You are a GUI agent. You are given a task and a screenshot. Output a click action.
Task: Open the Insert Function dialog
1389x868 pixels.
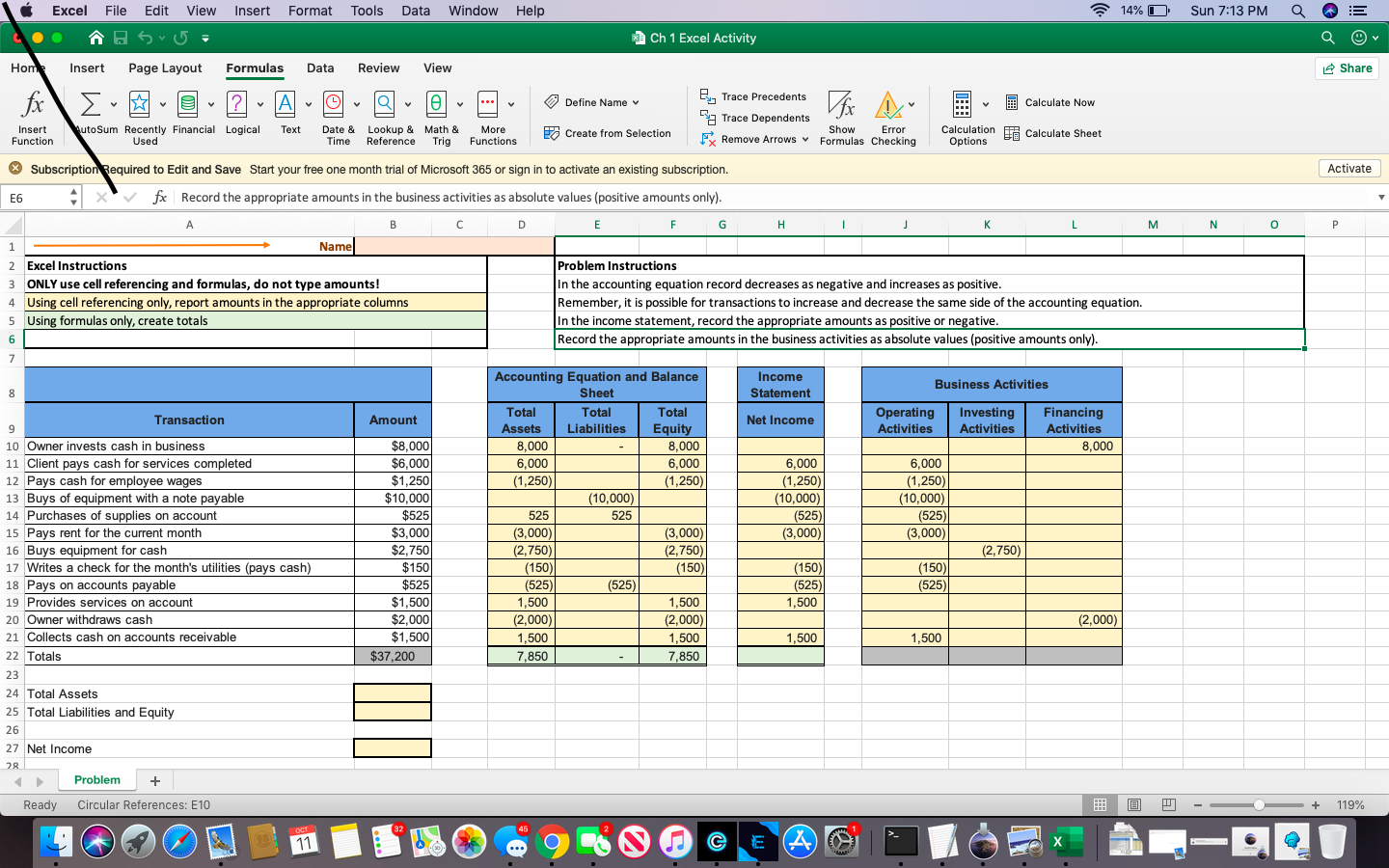[x=32, y=116]
